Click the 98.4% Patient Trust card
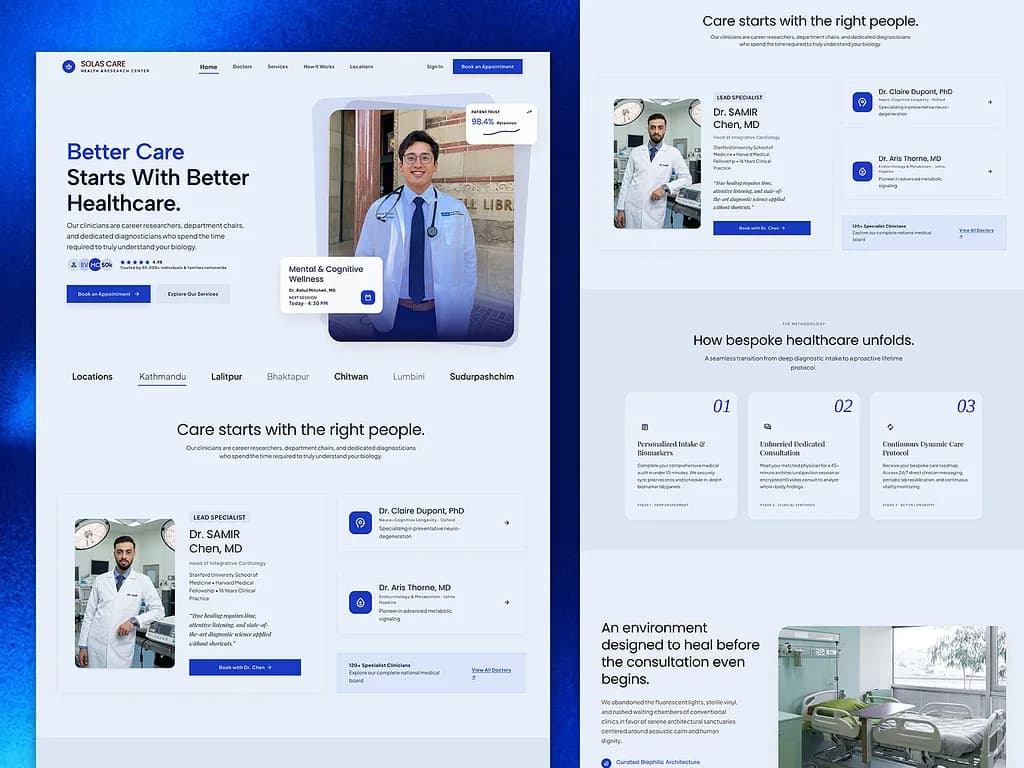Screen dimensions: 1024x768 501,123
